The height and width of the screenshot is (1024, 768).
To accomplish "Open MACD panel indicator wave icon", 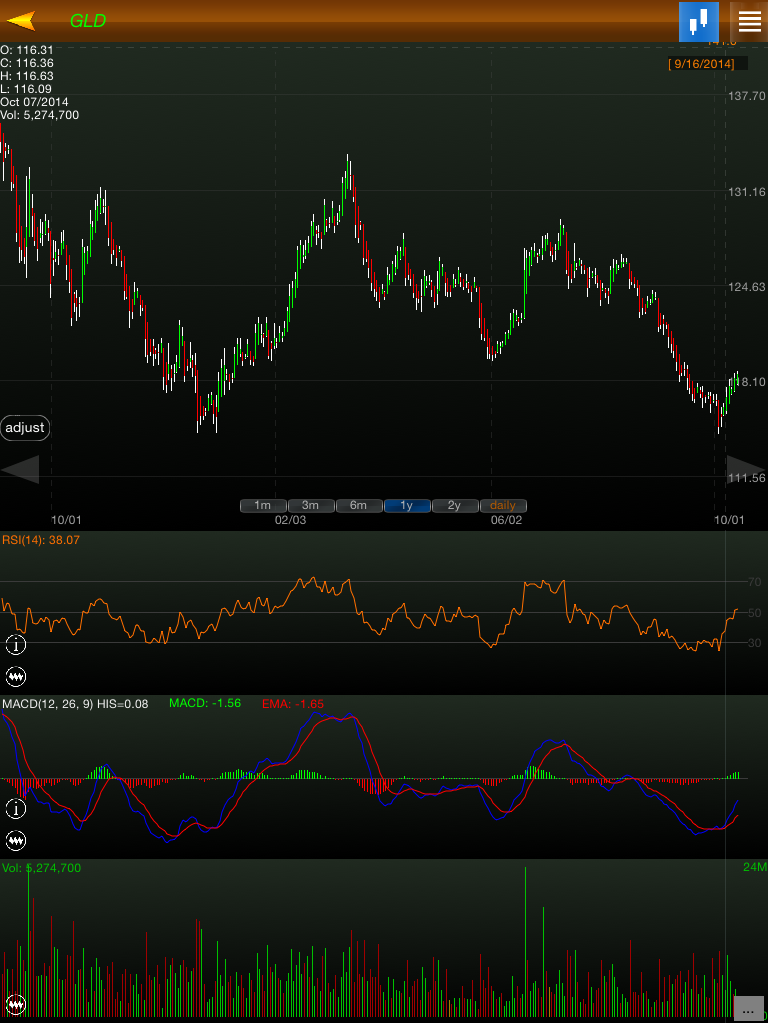I will click(16, 840).
